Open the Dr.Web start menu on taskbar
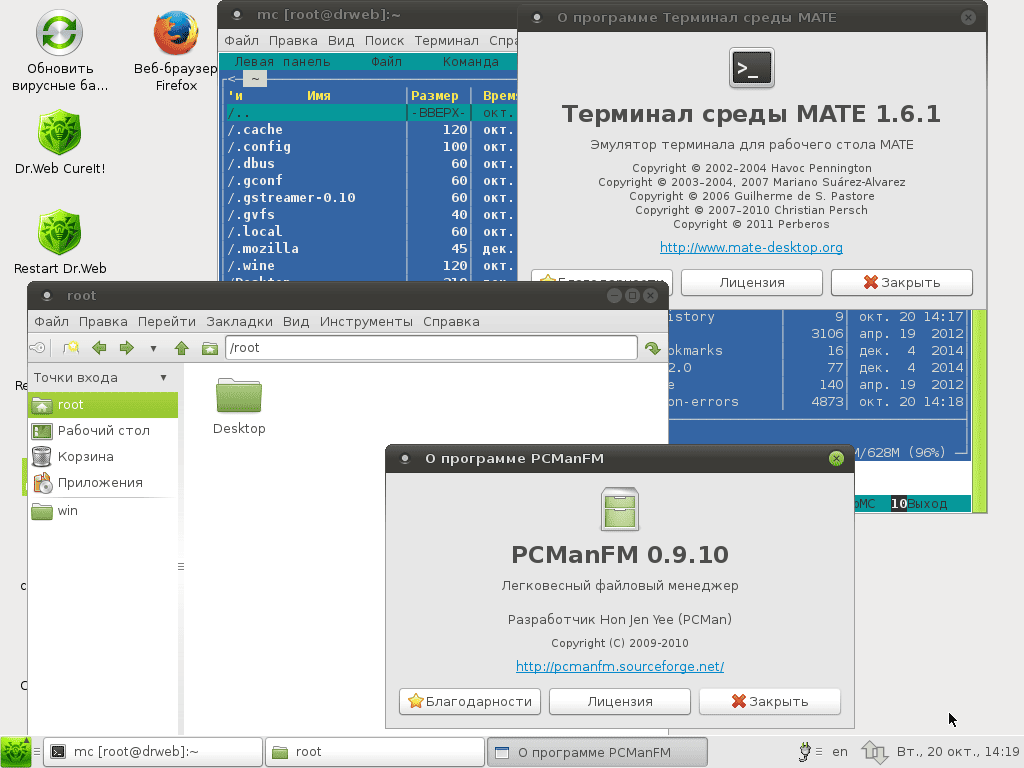1024x768 pixels. coord(15,752)
